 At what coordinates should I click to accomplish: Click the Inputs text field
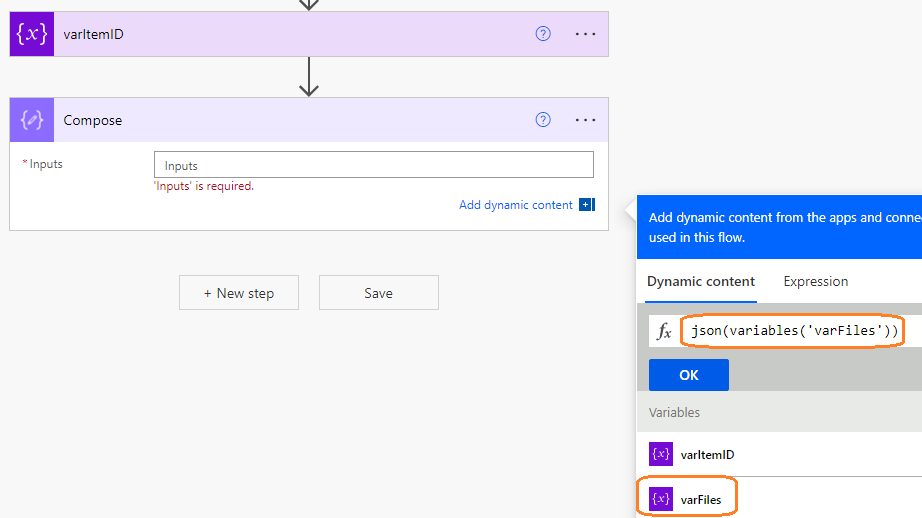pyautogui.click(x=373, y=165)
